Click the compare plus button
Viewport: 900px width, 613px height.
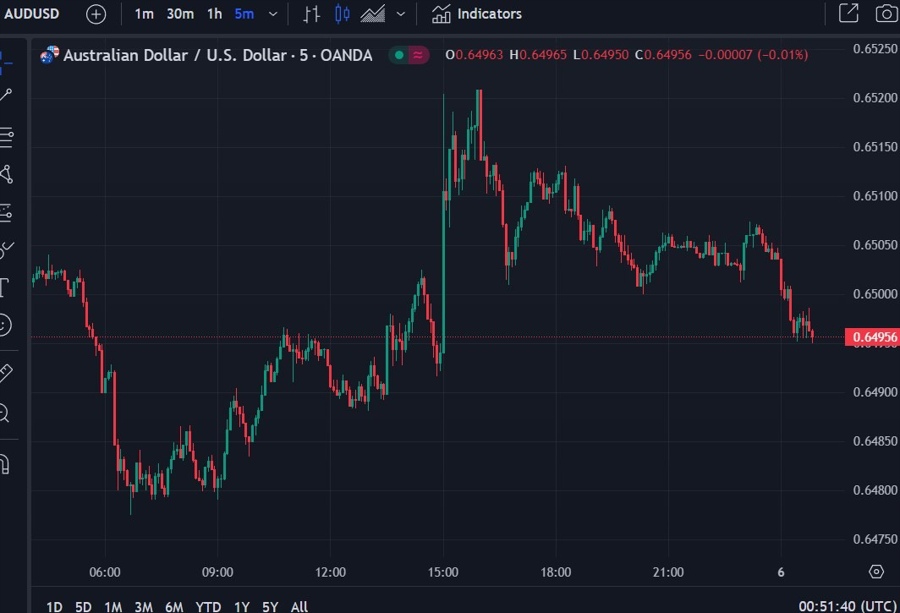coord(95,14)
